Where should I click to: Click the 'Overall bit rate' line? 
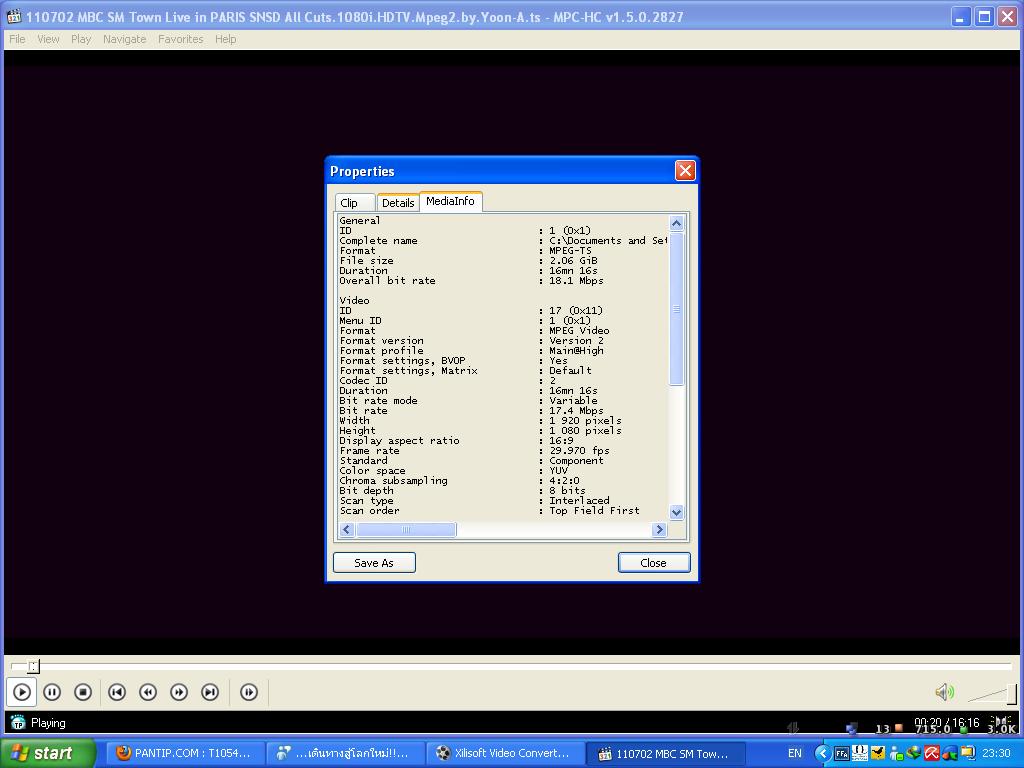pos(471,281)
